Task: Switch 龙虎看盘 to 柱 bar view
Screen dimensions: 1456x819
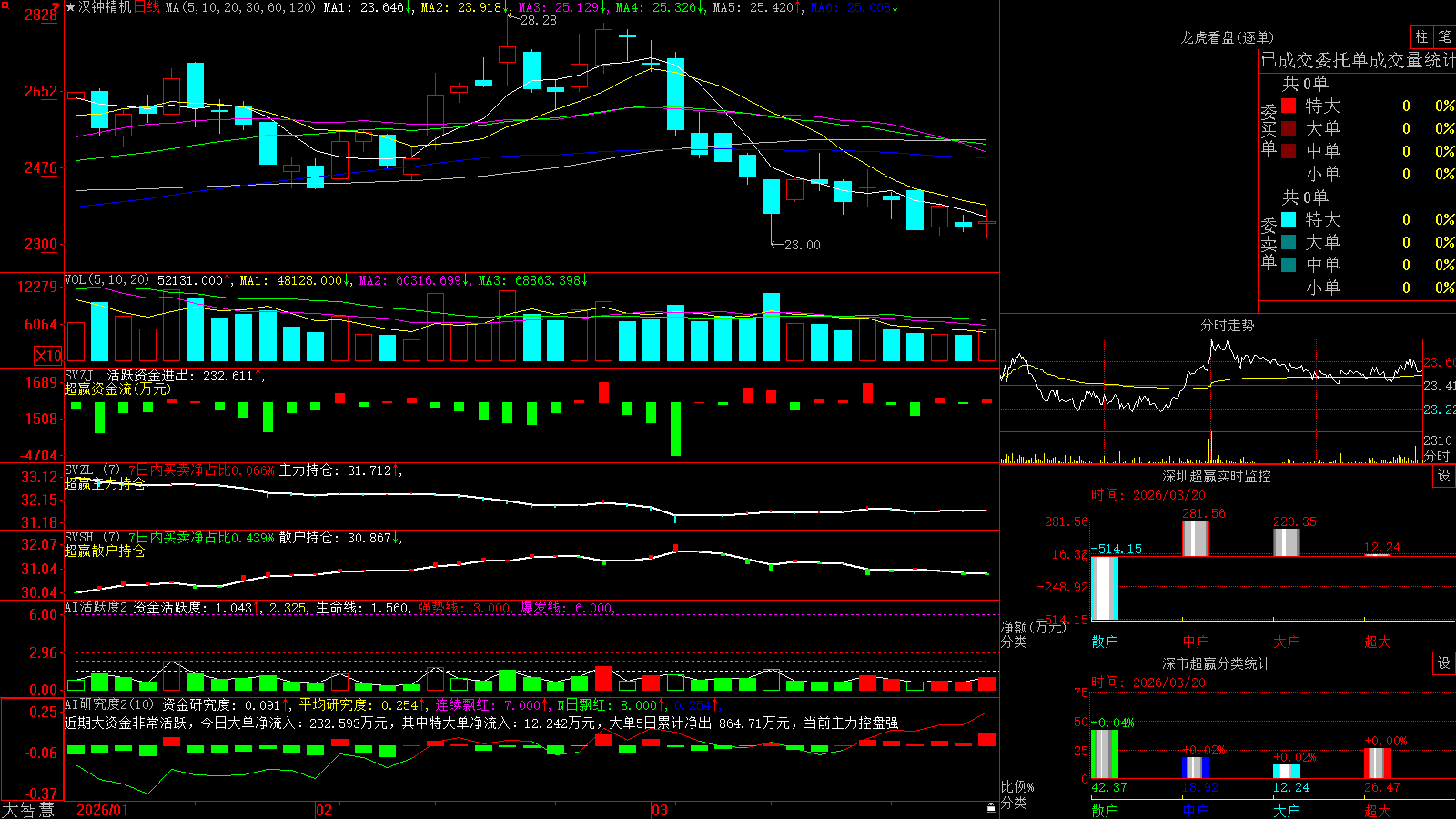Action: point(1421,36)
